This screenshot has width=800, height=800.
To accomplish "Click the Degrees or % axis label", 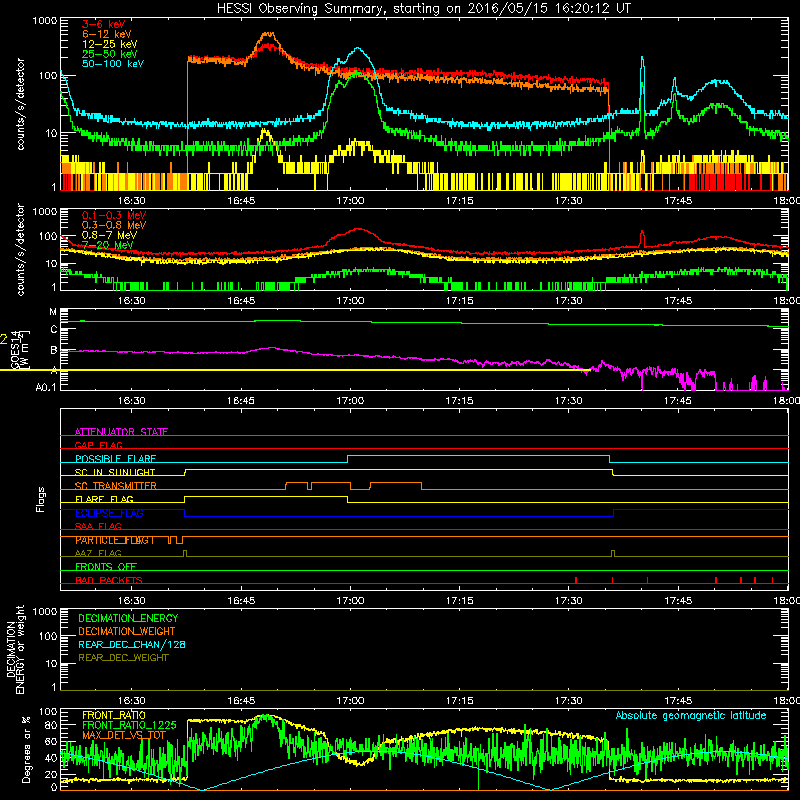I will (x=26, y=749).
